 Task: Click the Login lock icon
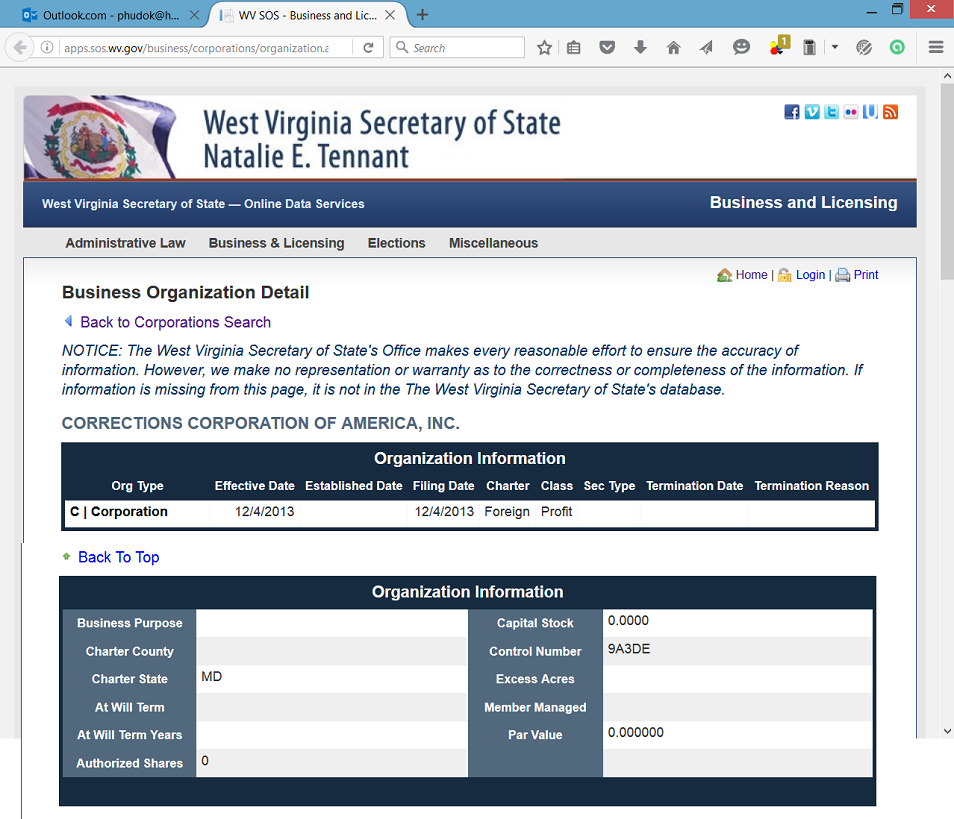(785, 275)
